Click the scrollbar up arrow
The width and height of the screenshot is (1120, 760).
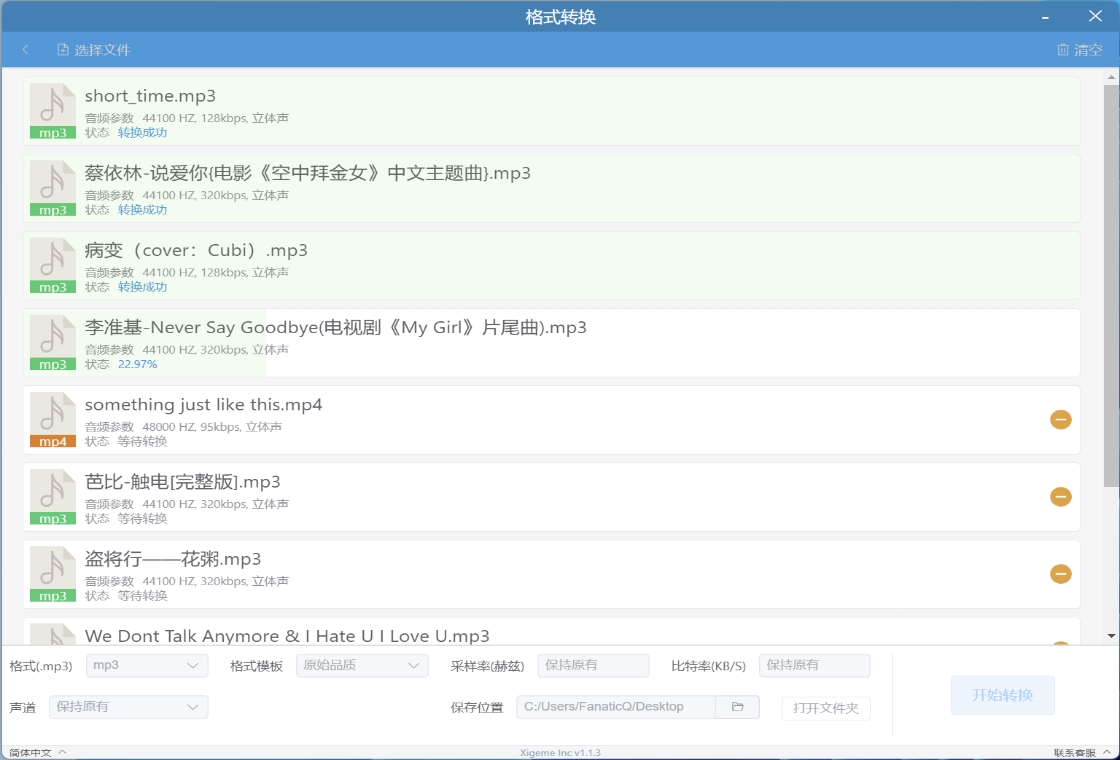pyautogui.click(x=1111, y=76)
